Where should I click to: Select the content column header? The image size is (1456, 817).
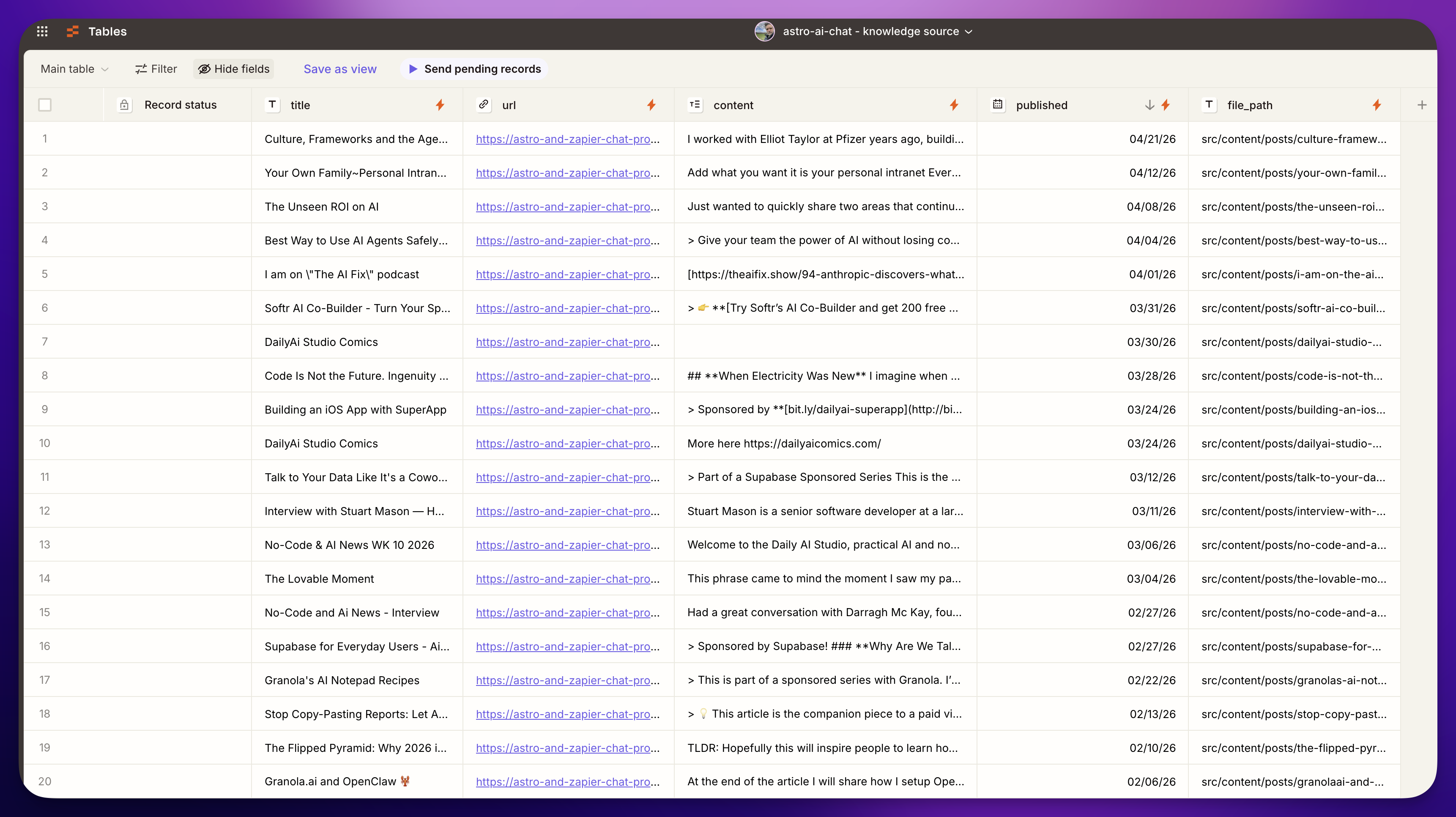[x=825, y=105]
